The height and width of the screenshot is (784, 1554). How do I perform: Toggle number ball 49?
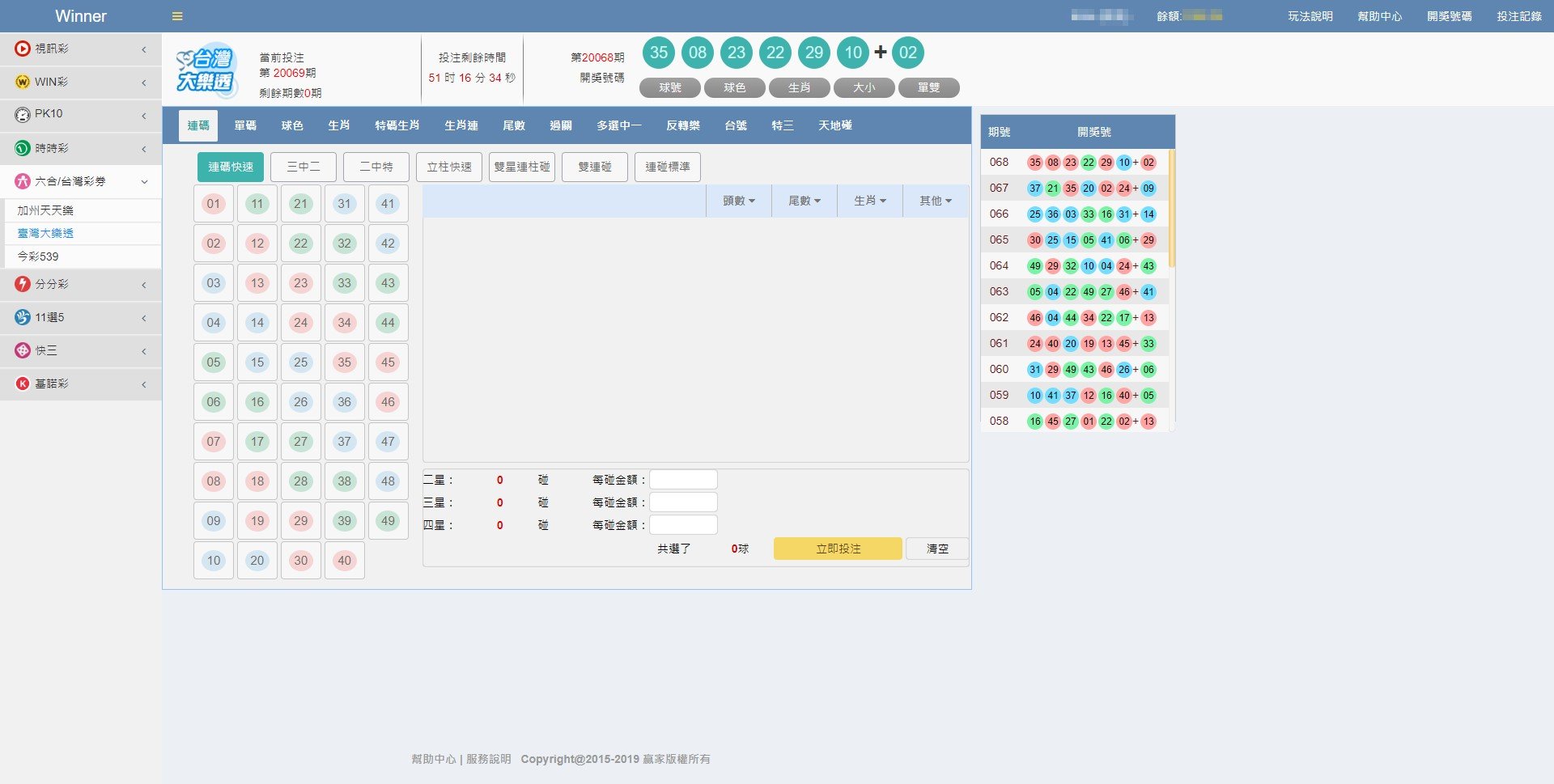coord(388,521)
